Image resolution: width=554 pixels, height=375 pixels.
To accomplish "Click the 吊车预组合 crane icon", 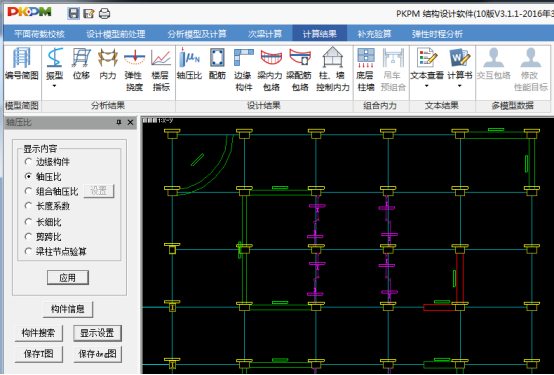I will [393, 69].
